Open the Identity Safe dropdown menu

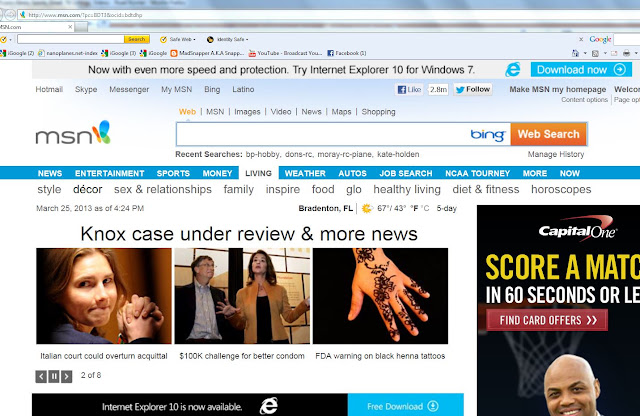(227, 39)
